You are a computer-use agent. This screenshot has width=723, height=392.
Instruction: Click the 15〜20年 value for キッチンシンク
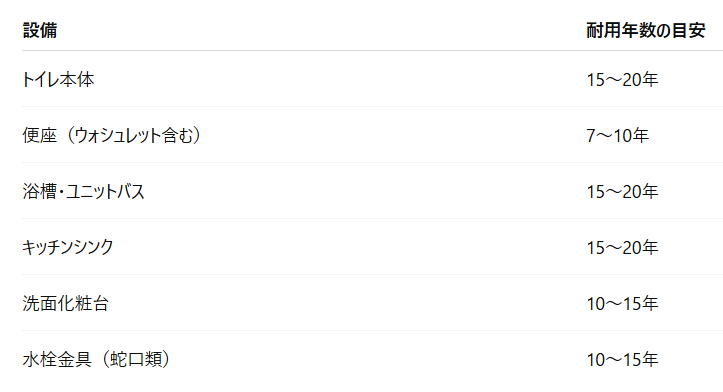point(622,248)
